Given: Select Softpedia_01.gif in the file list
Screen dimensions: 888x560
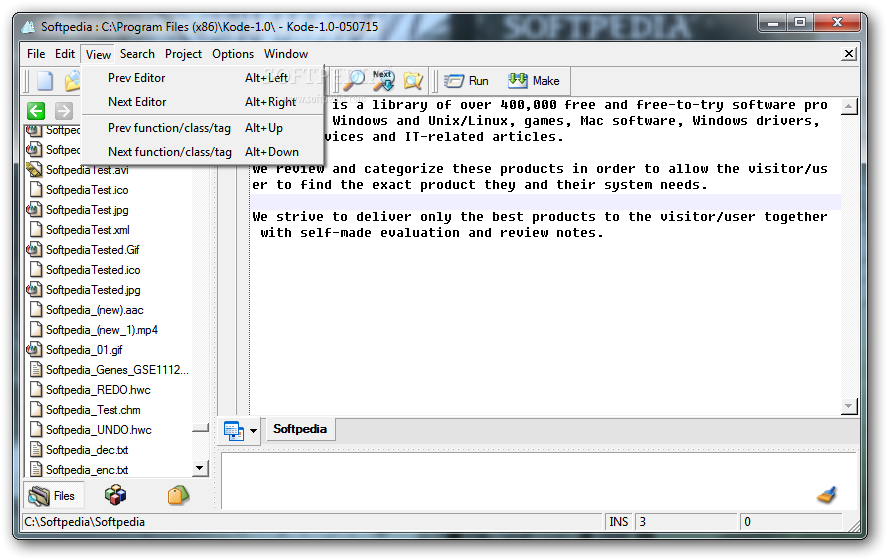Looking at the screenshot, I should 84,350.
